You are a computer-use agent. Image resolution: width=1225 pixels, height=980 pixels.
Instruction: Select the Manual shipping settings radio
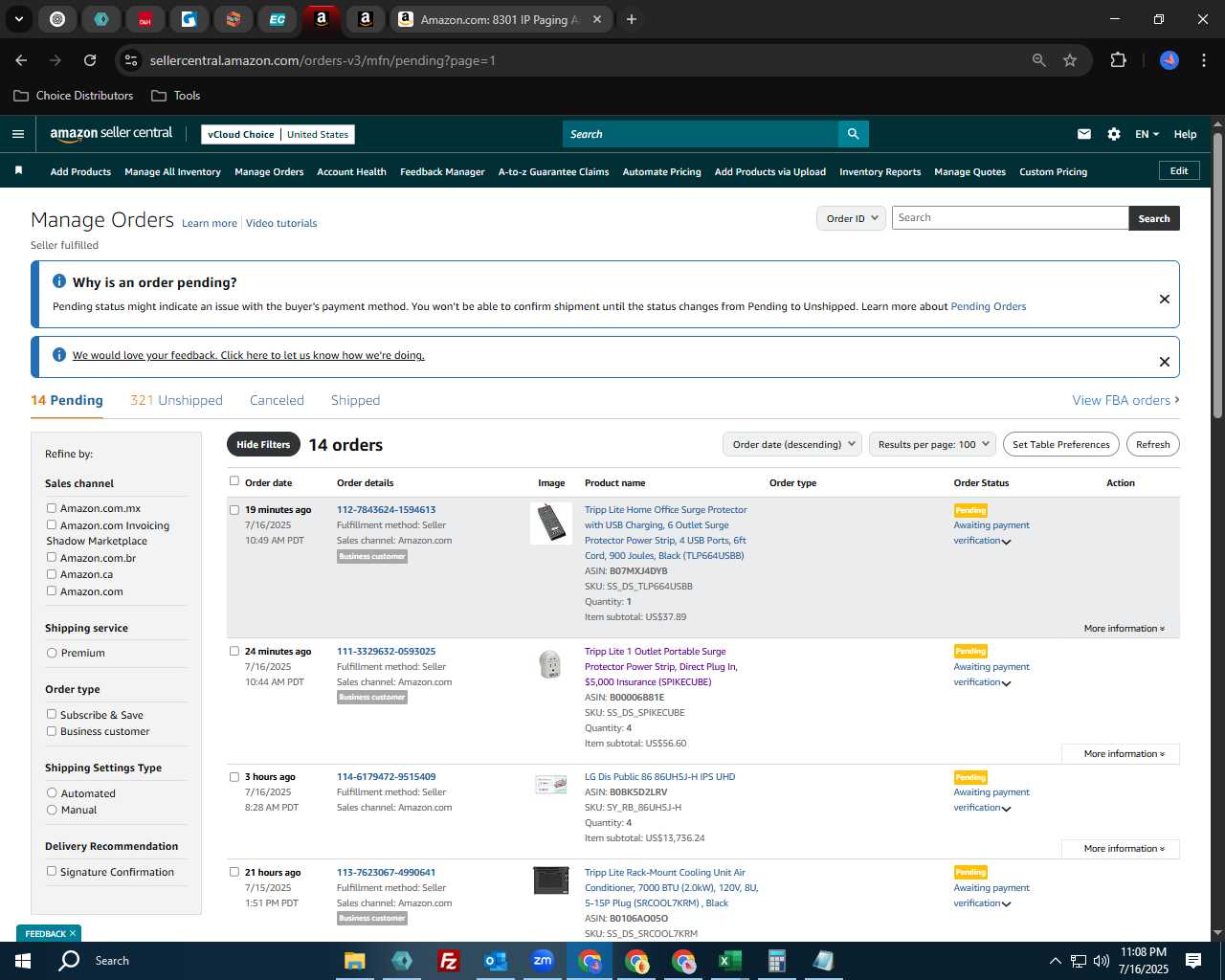pos(52,810)
